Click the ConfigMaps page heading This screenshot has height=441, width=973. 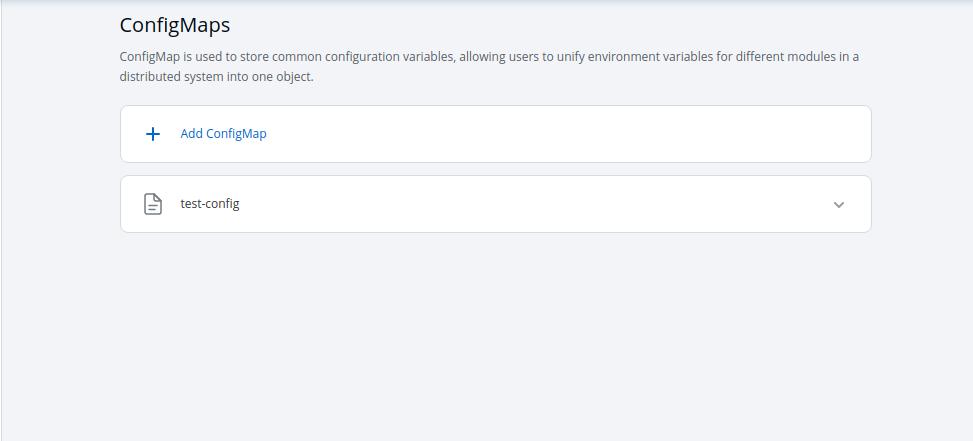tap(175, 25)
